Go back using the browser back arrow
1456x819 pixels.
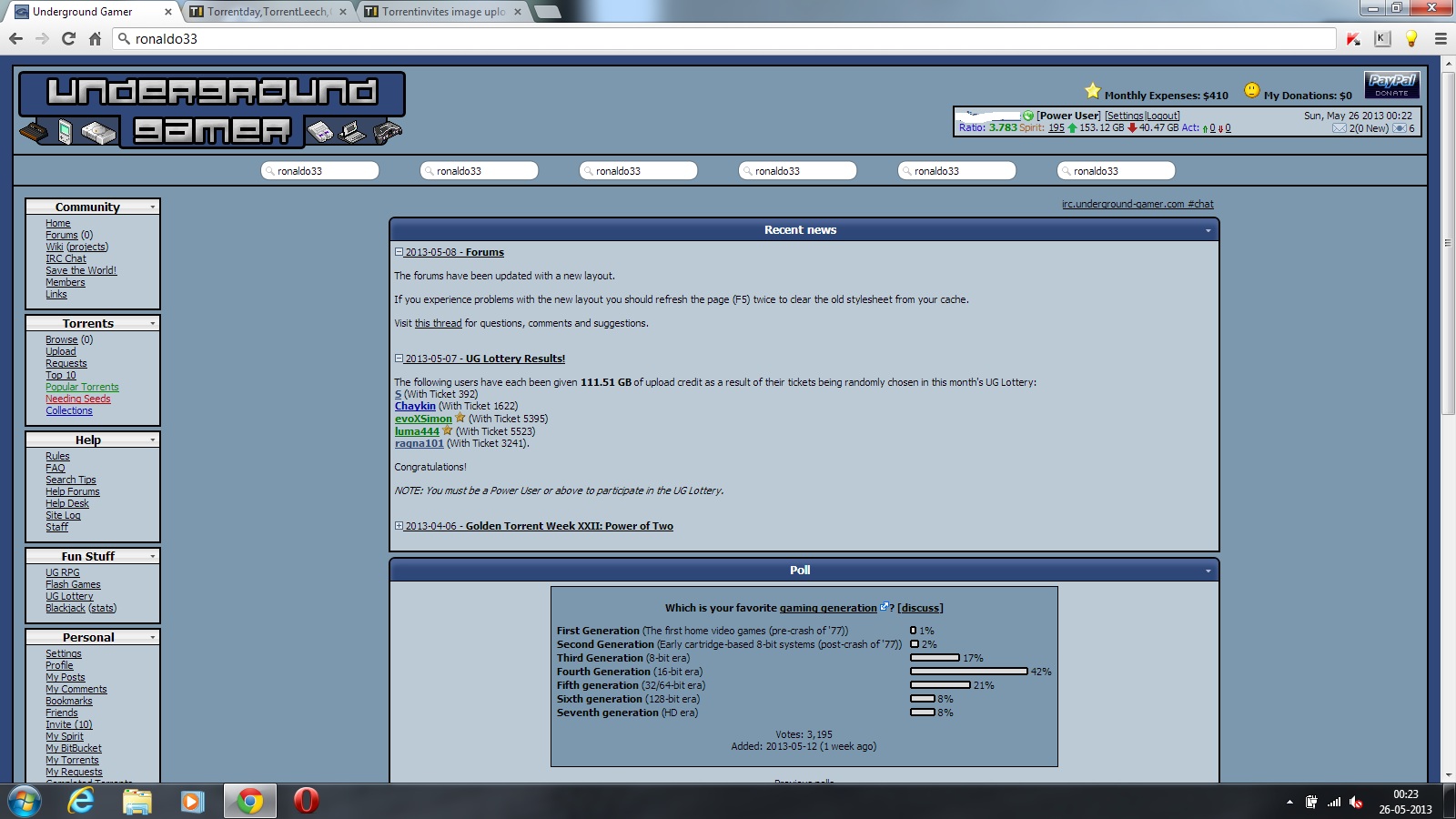[15, 38]
